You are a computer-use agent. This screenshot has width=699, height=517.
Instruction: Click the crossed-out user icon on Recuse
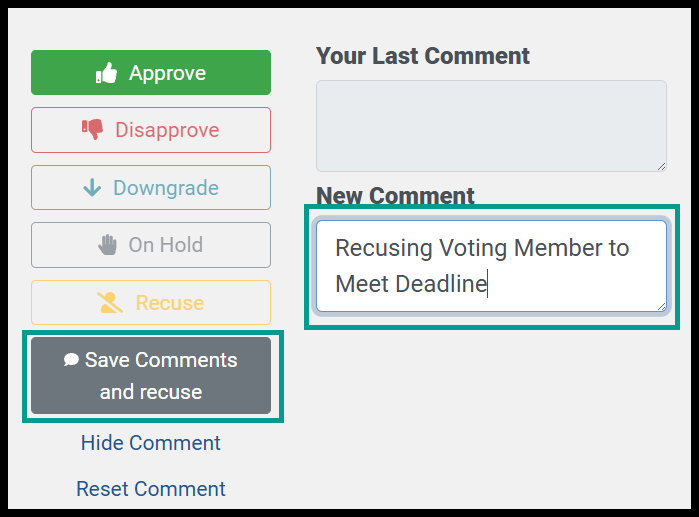(x=110, y=303)
